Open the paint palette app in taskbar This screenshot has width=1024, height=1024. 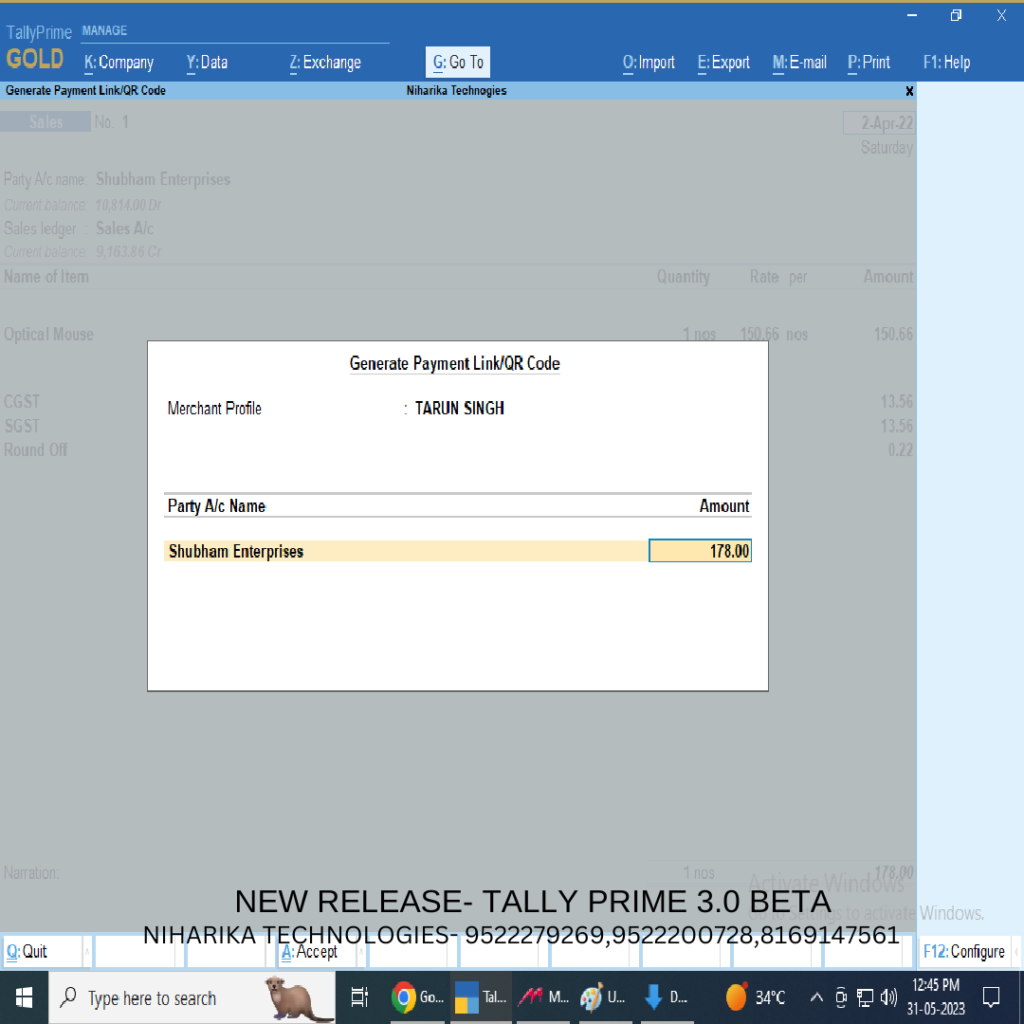click(x=602, y=997)
